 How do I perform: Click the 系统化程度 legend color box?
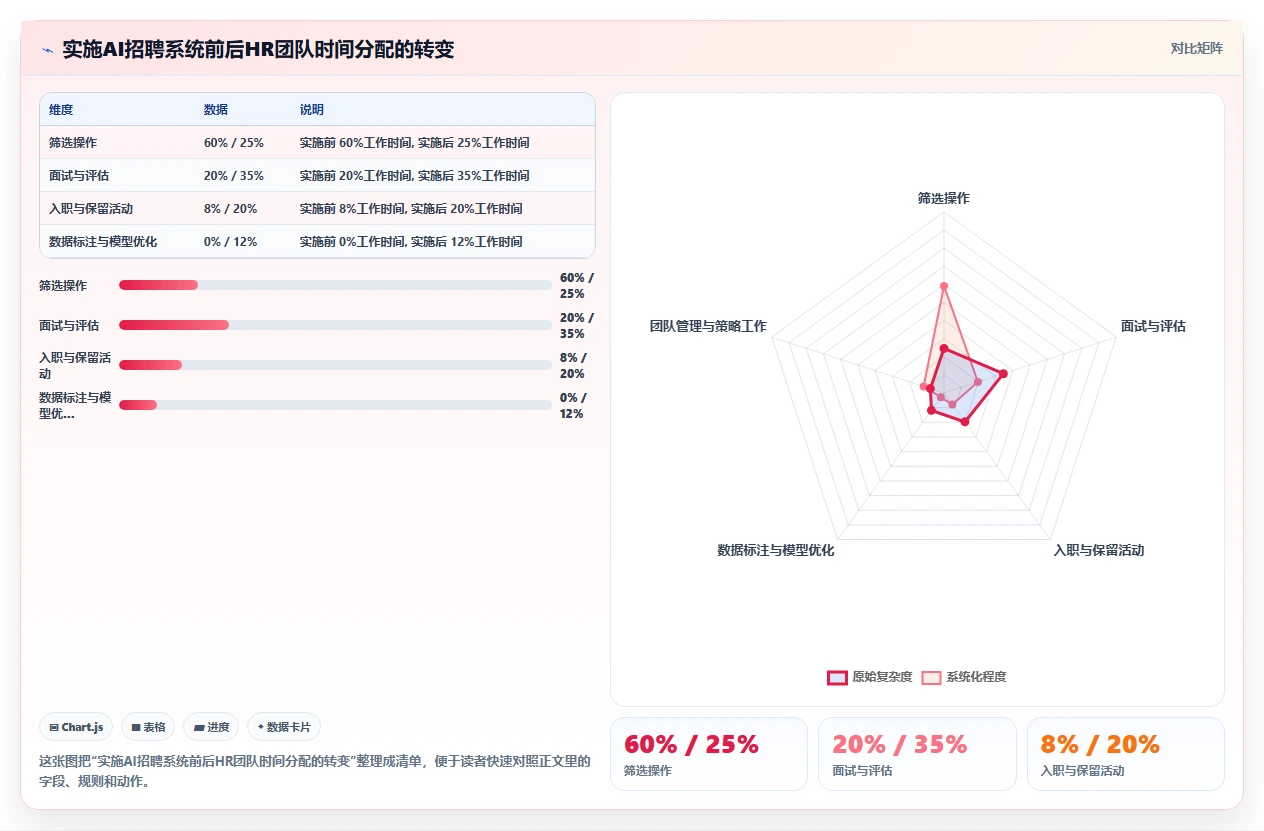[x=931, y=677]
